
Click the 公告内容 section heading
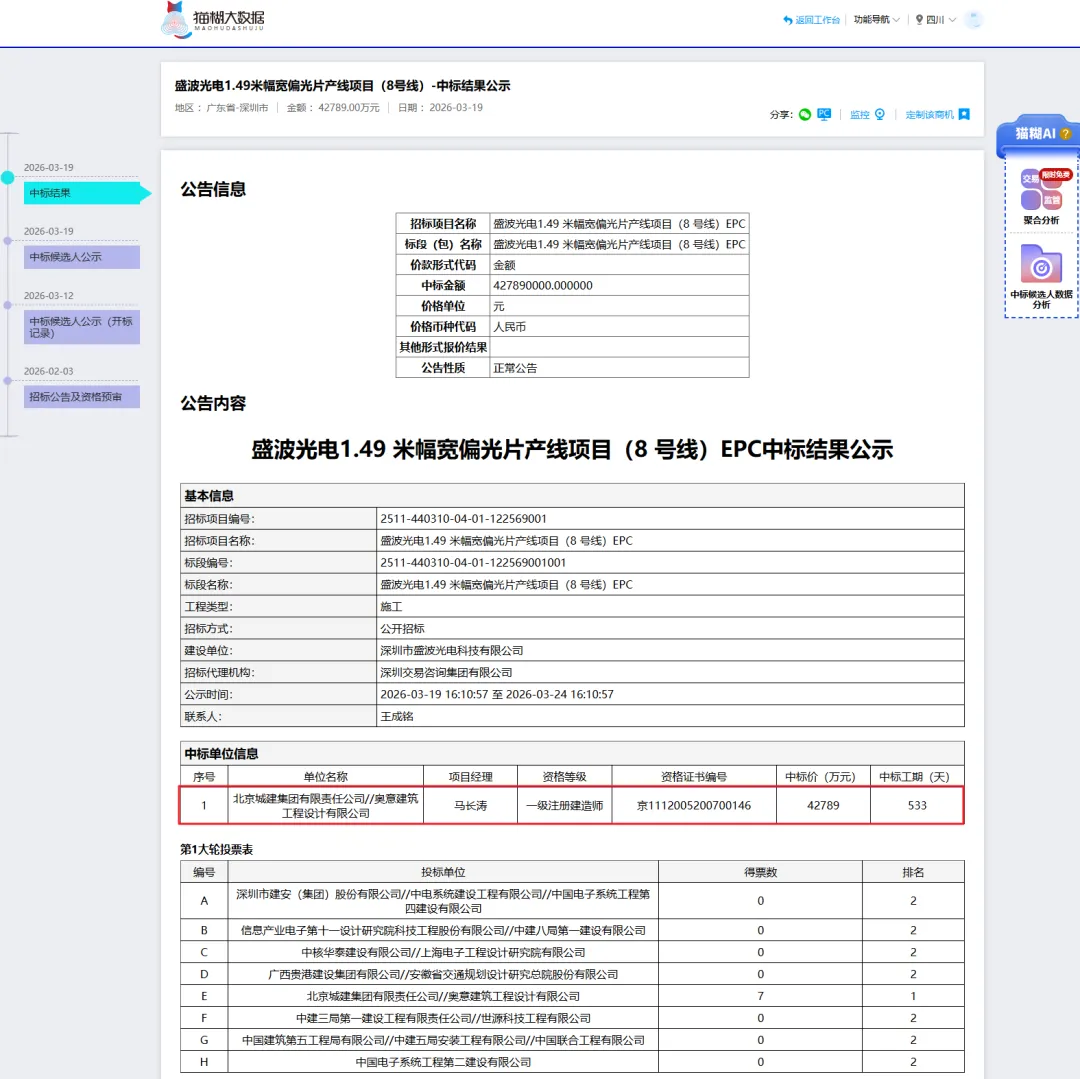pyautogui.click(x=214, y=404)
